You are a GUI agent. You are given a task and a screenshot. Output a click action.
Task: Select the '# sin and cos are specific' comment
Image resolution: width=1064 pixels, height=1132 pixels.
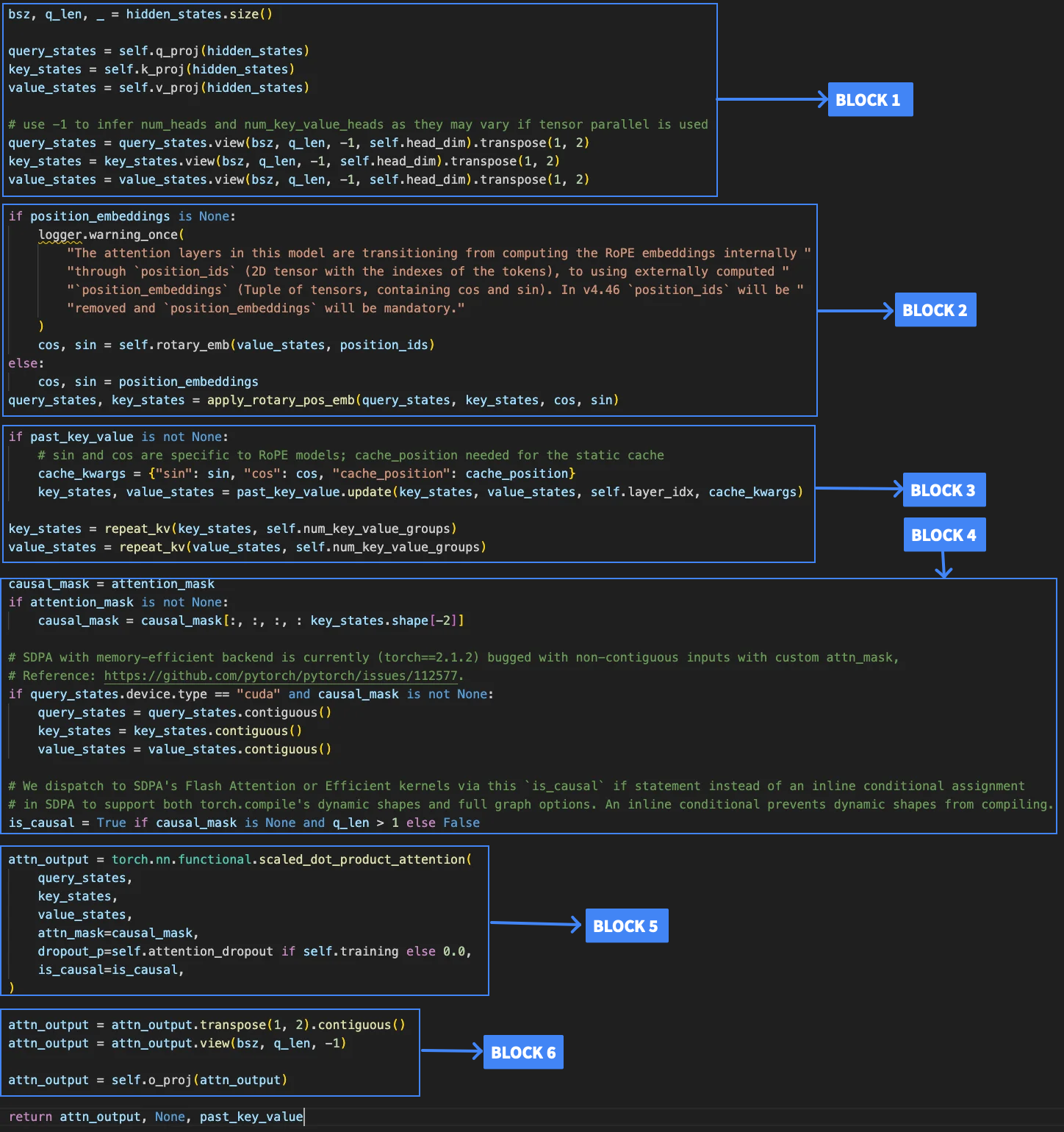[x=351, y=455]
